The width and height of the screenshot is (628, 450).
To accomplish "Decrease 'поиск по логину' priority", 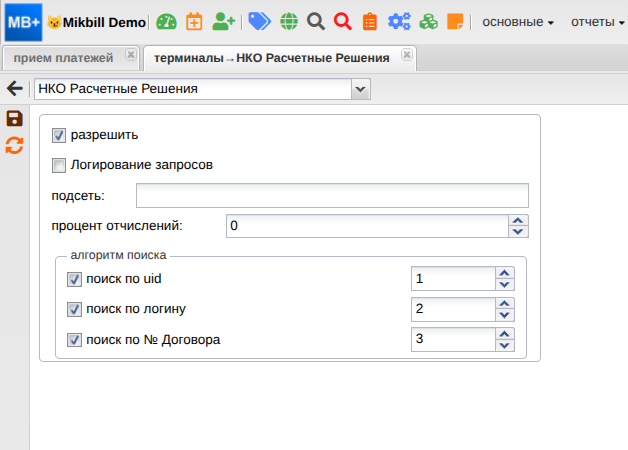I will (504, 315).
